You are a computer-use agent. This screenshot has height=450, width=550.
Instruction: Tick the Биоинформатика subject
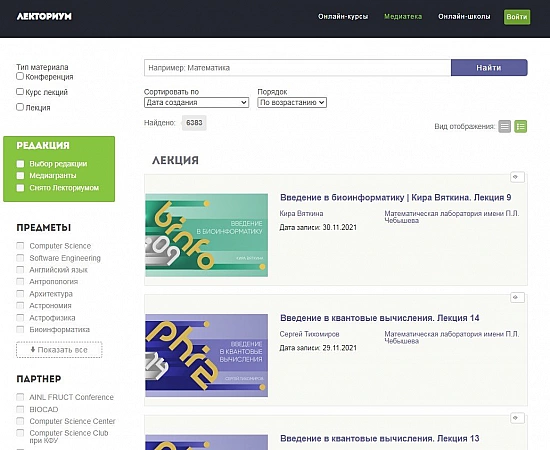point(20,329)
